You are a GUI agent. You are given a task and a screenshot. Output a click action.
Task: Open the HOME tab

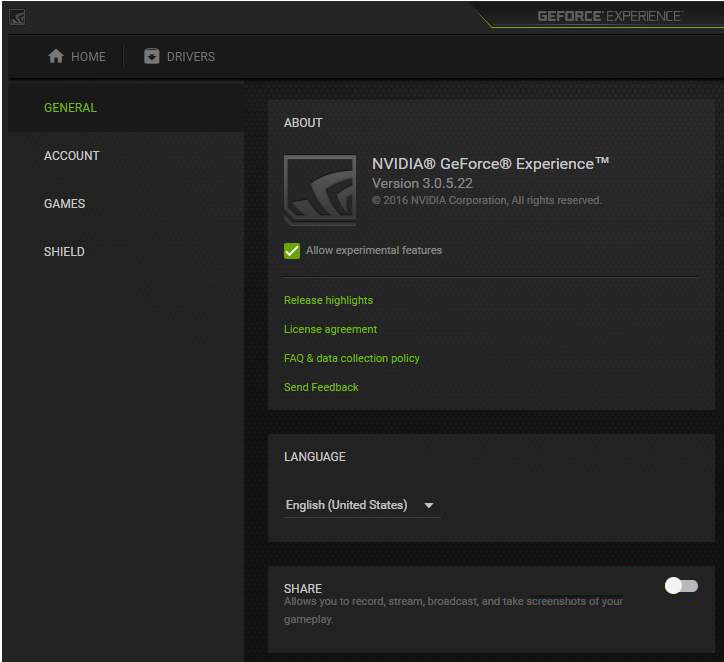click(77, 56)
